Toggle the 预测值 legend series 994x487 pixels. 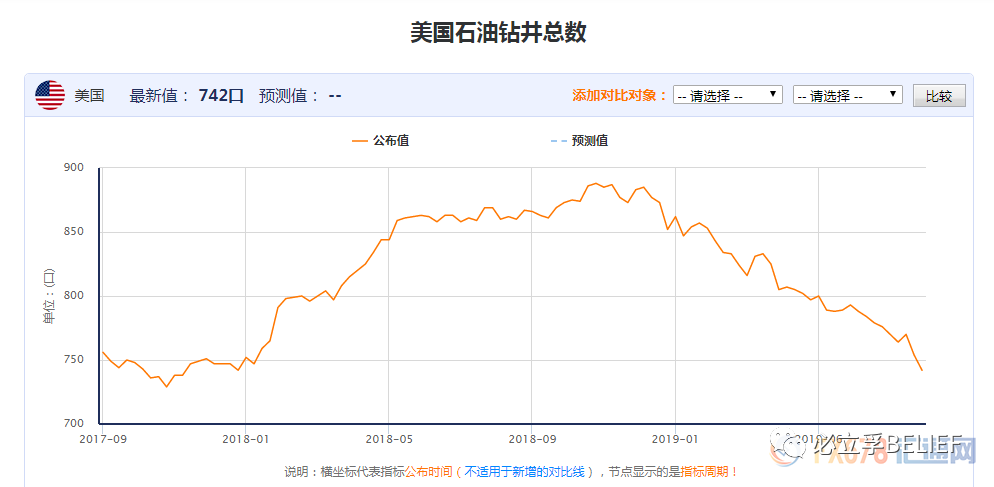pos(579,141)
